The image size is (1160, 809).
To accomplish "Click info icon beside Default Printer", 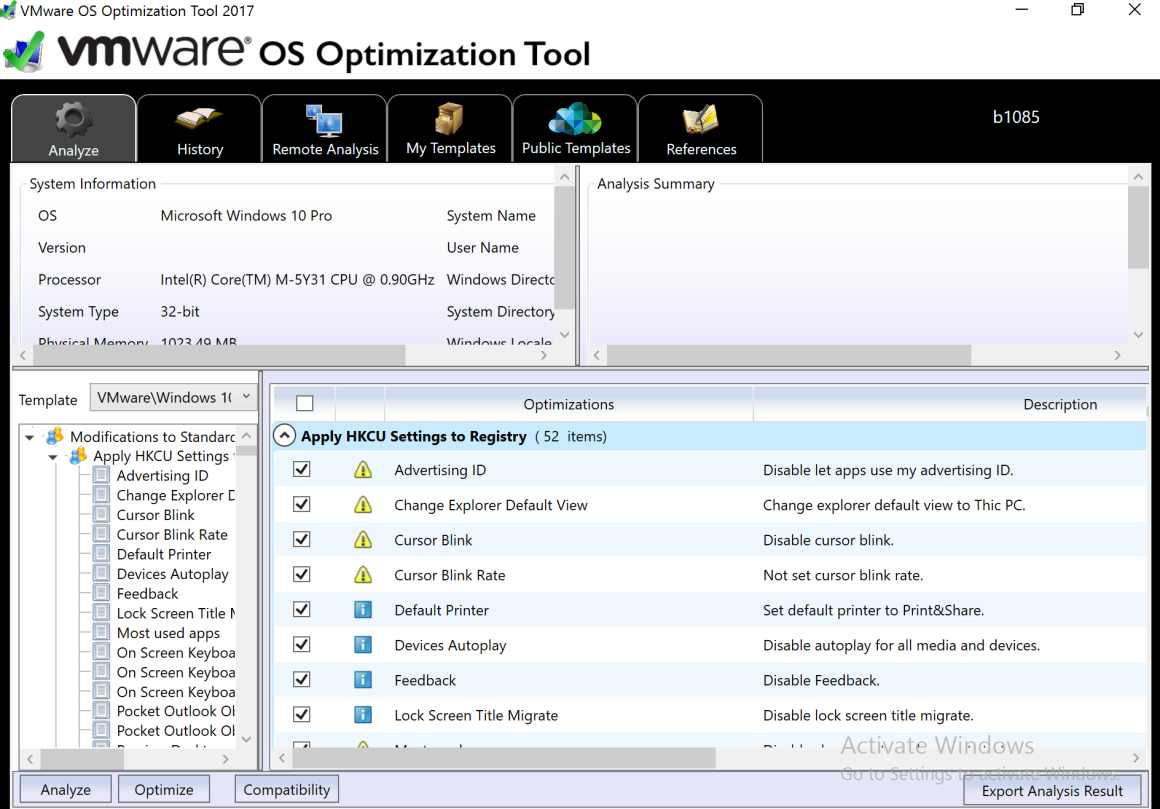I will click(x=363, y=610).
